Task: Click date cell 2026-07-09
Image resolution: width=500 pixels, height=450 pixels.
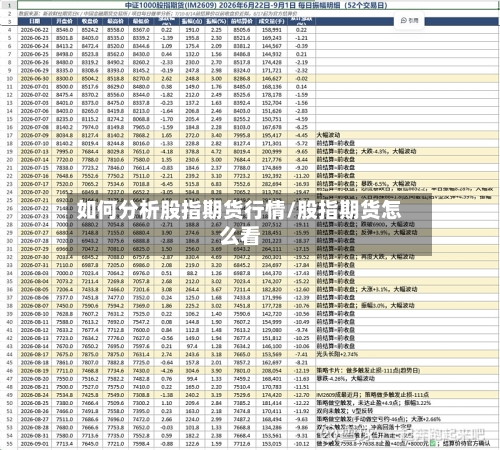Action: (35, 135)
